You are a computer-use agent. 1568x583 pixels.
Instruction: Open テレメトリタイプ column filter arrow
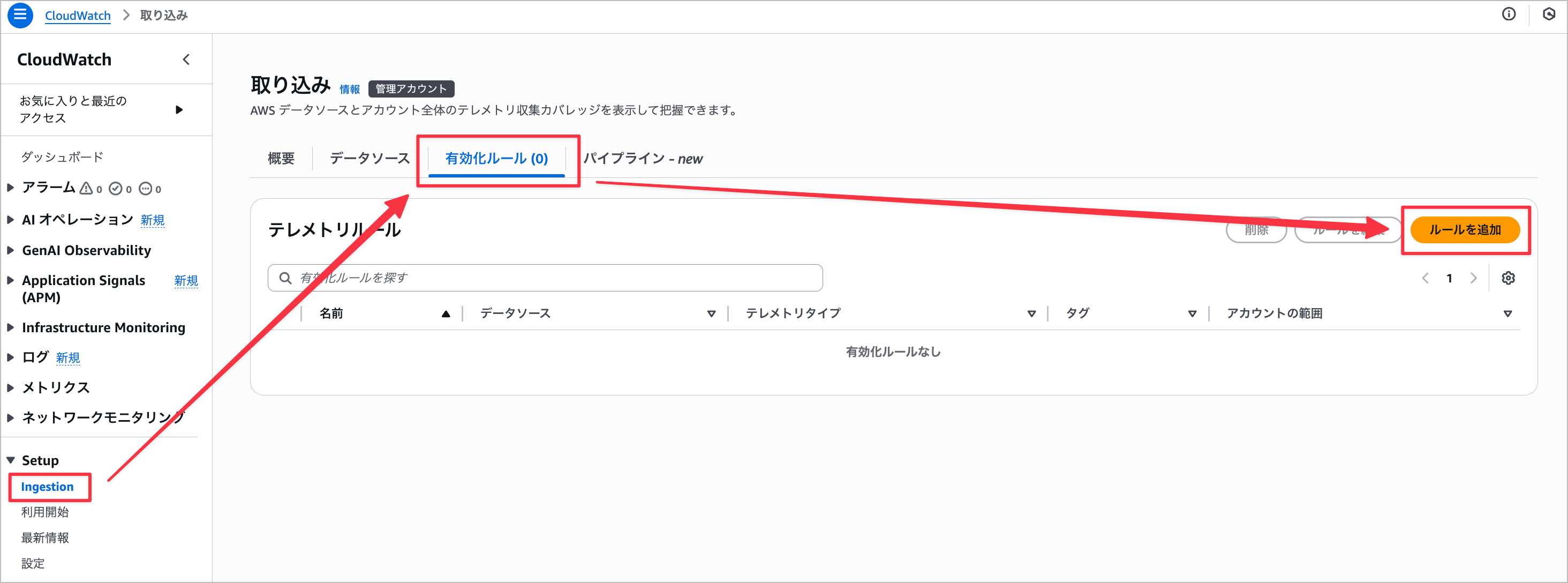coord(1031,313)
